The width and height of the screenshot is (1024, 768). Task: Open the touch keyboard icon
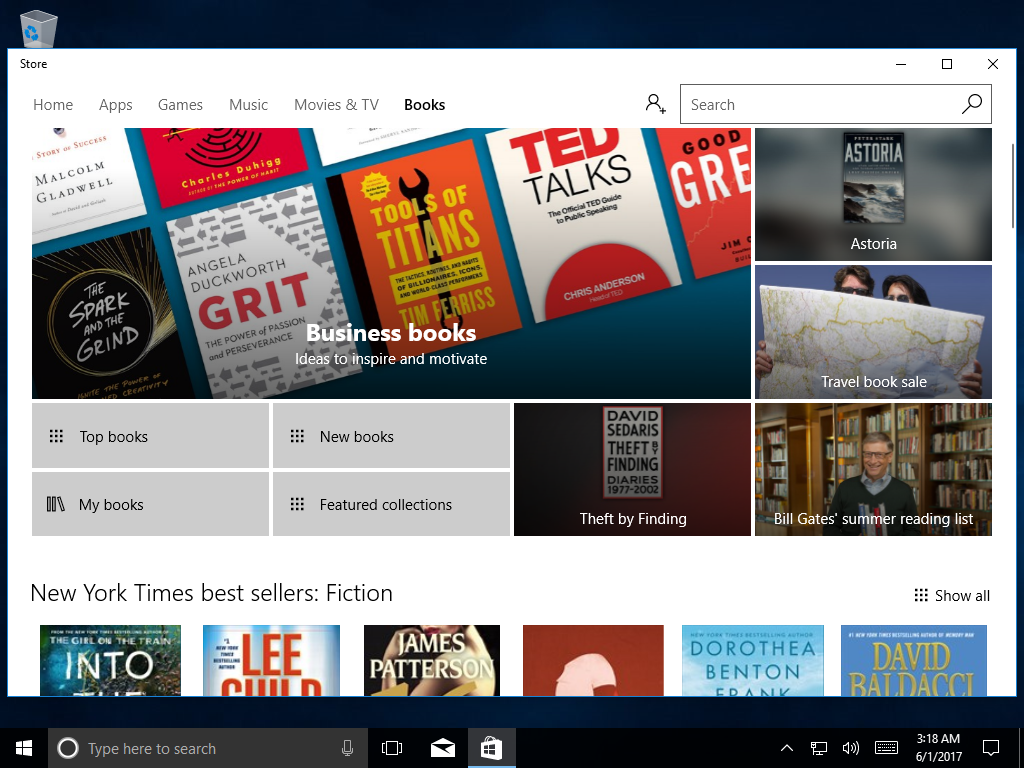point(886,748)
